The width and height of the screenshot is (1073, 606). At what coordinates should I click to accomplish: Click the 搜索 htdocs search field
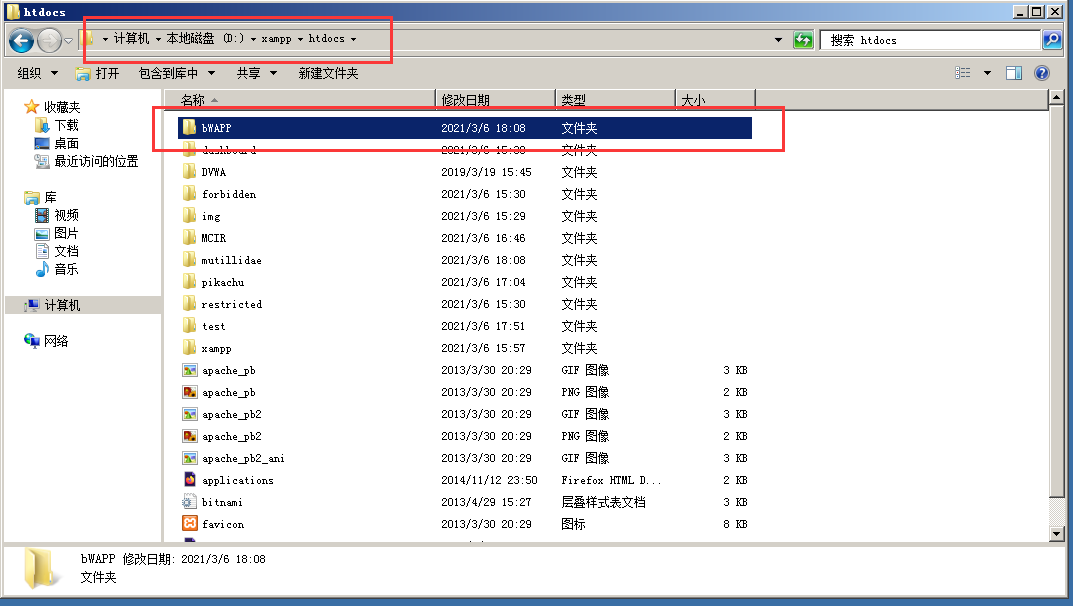tap(930, 40)
